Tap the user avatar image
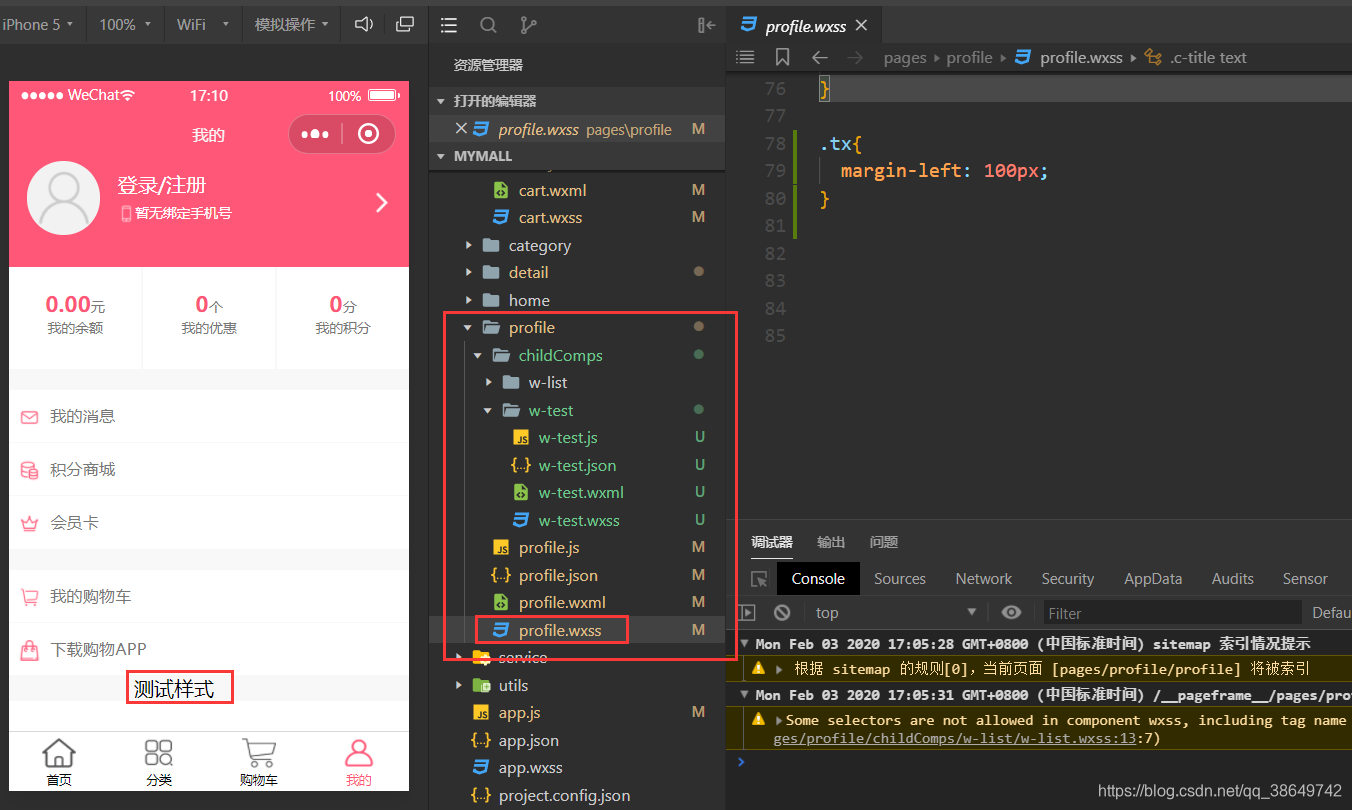 pos(65,198)
